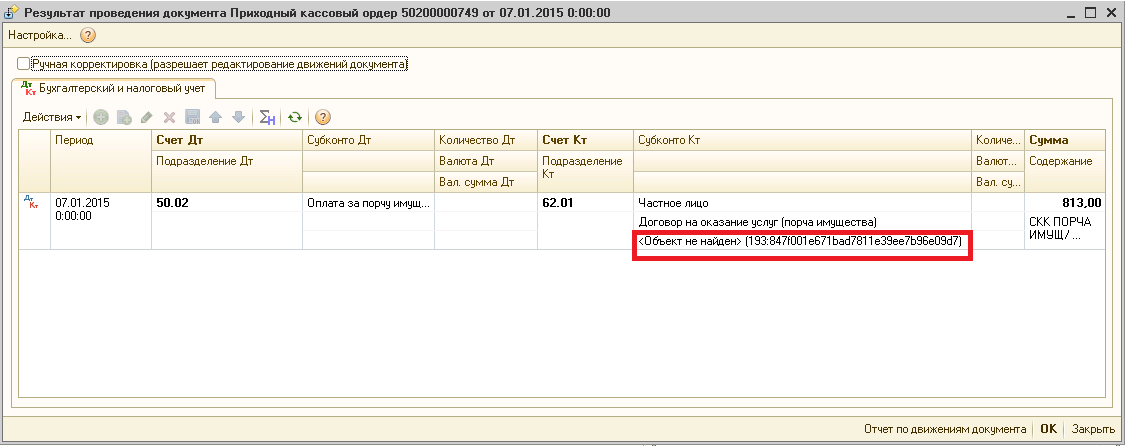
Task: Click the Сумма column header
Action: tap(1065, 141)
